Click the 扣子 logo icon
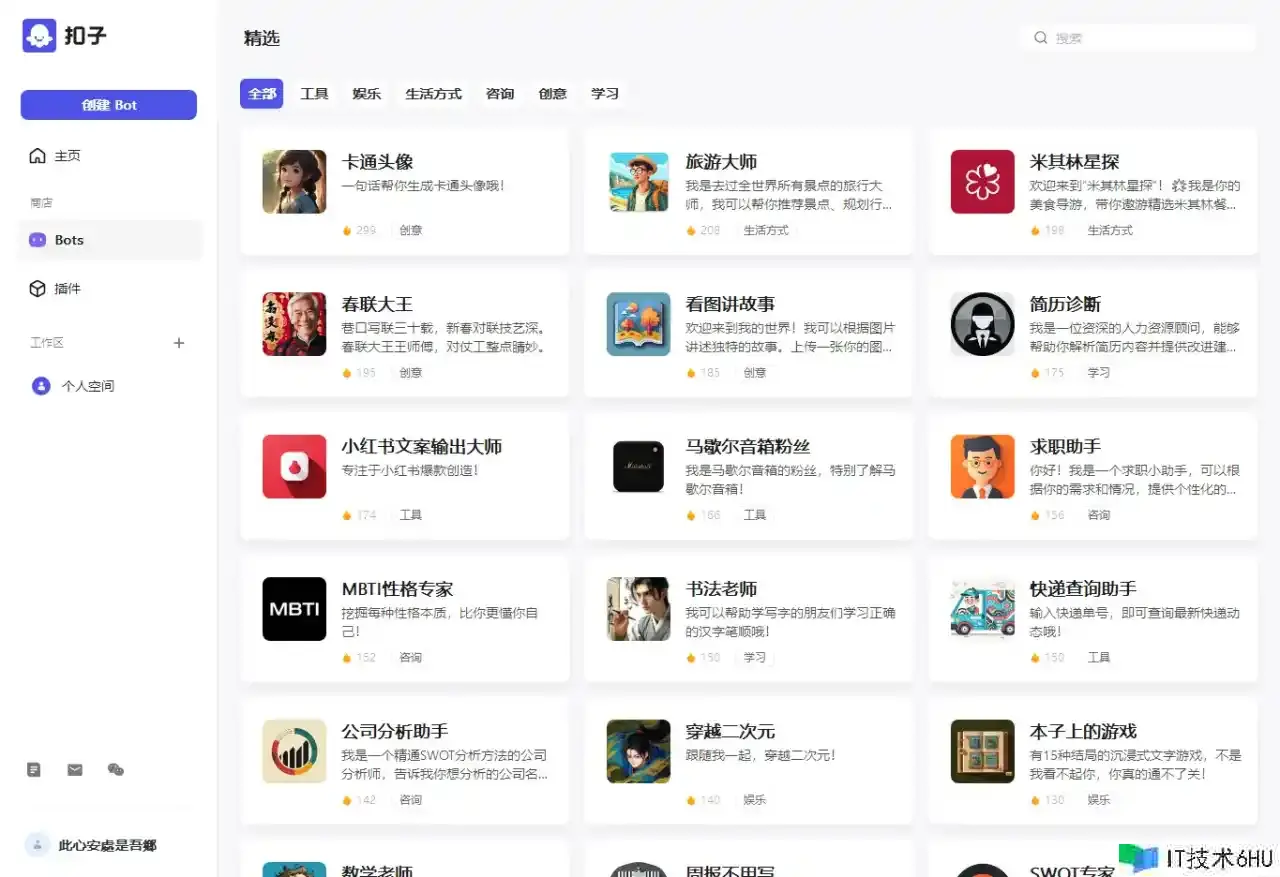The image size is (1280, 877). 39,36
